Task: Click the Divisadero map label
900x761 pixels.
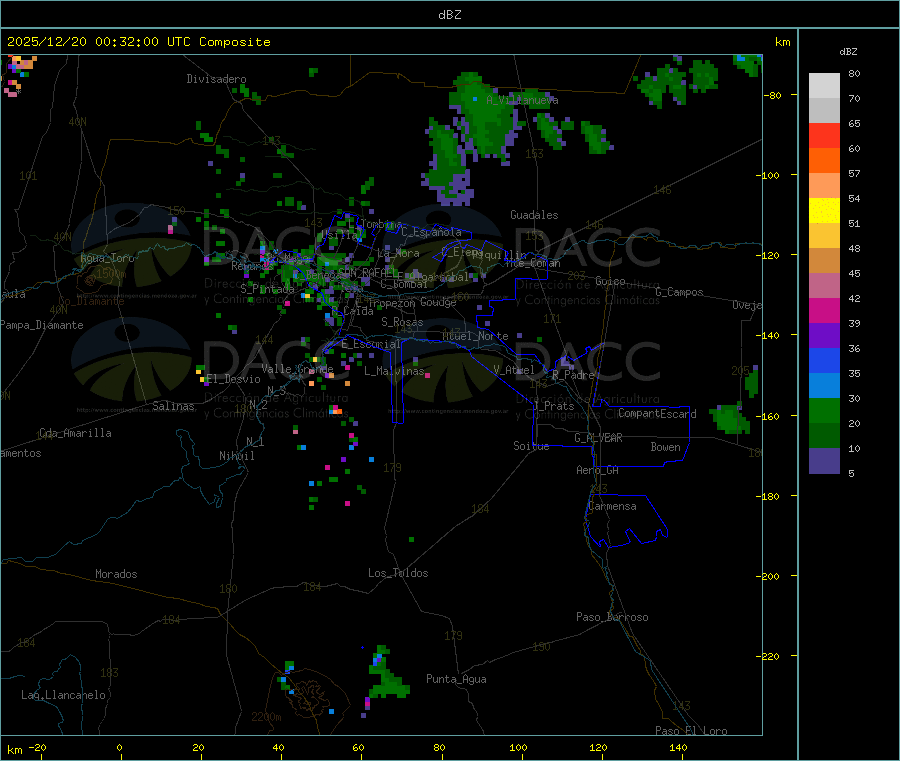Action: pos(216,79)
